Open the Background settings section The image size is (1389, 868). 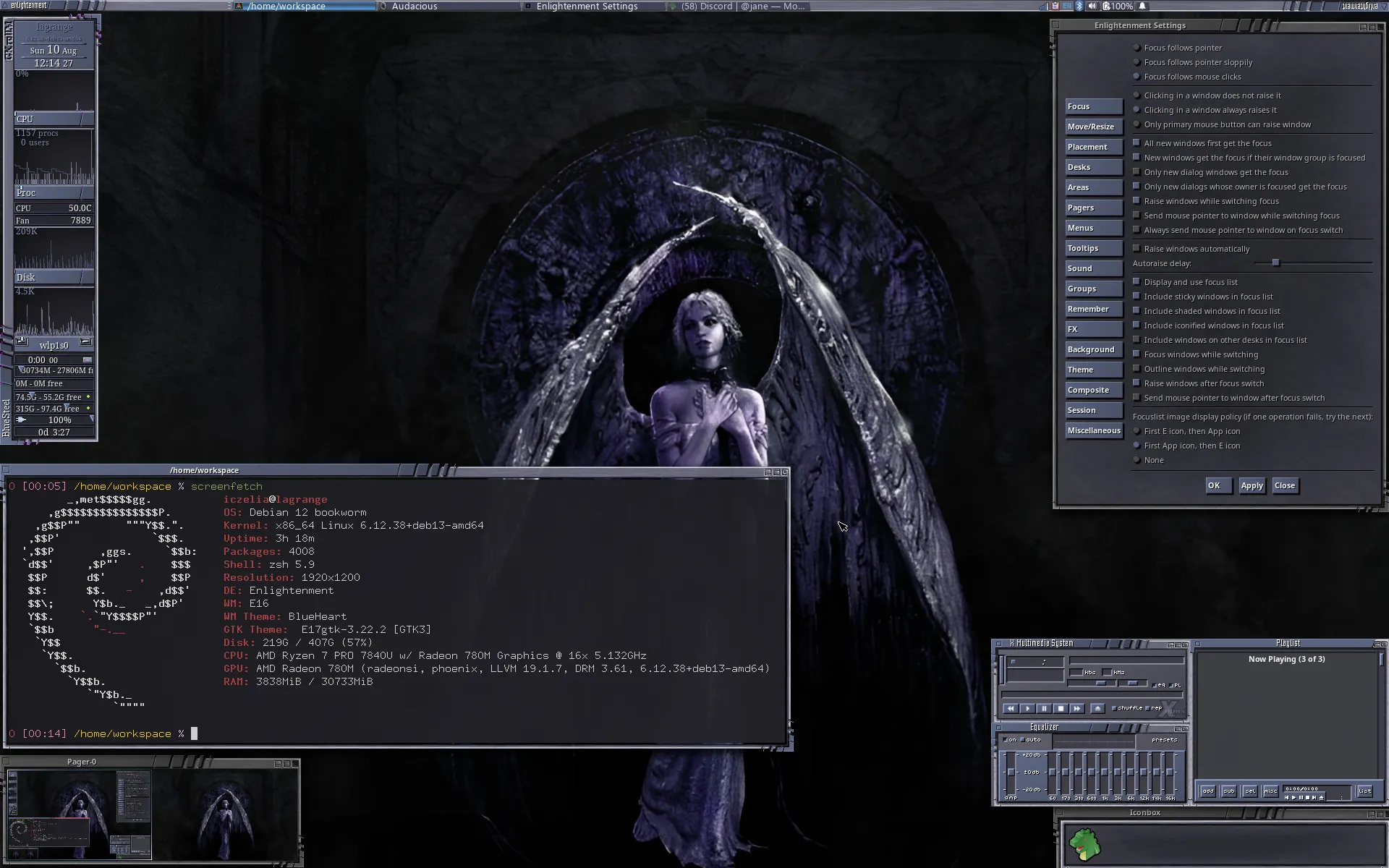[x=1093, y=349]
